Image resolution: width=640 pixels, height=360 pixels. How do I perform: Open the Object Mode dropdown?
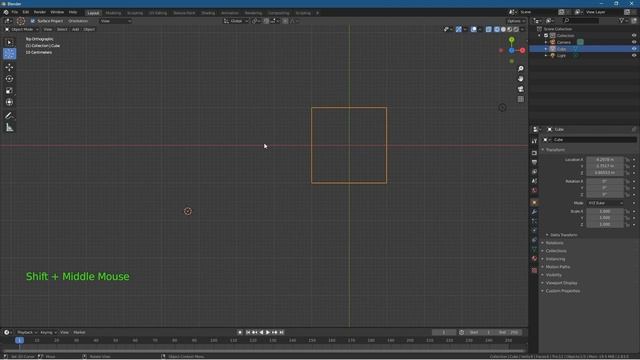[22, 29]
